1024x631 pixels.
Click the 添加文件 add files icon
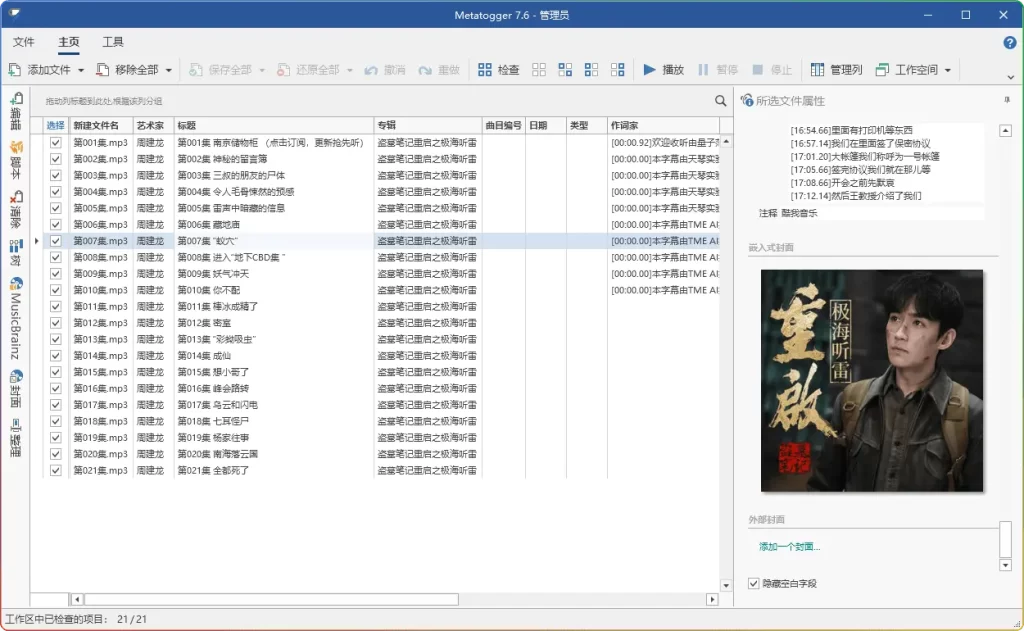point(14,69)
